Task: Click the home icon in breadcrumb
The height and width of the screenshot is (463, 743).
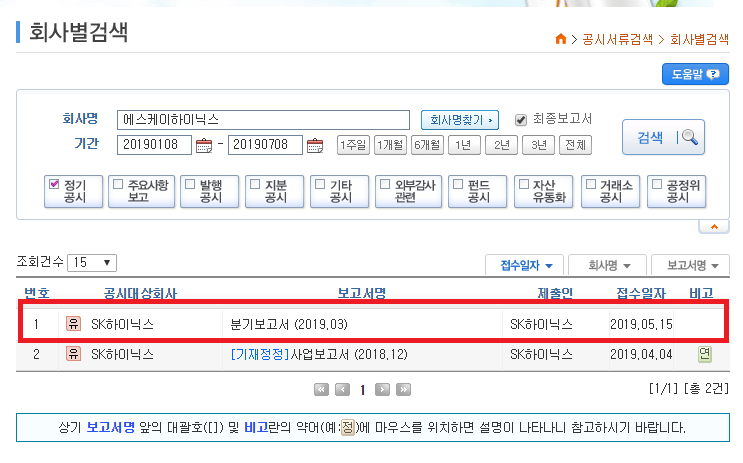Action: click(x=561, y=39)
